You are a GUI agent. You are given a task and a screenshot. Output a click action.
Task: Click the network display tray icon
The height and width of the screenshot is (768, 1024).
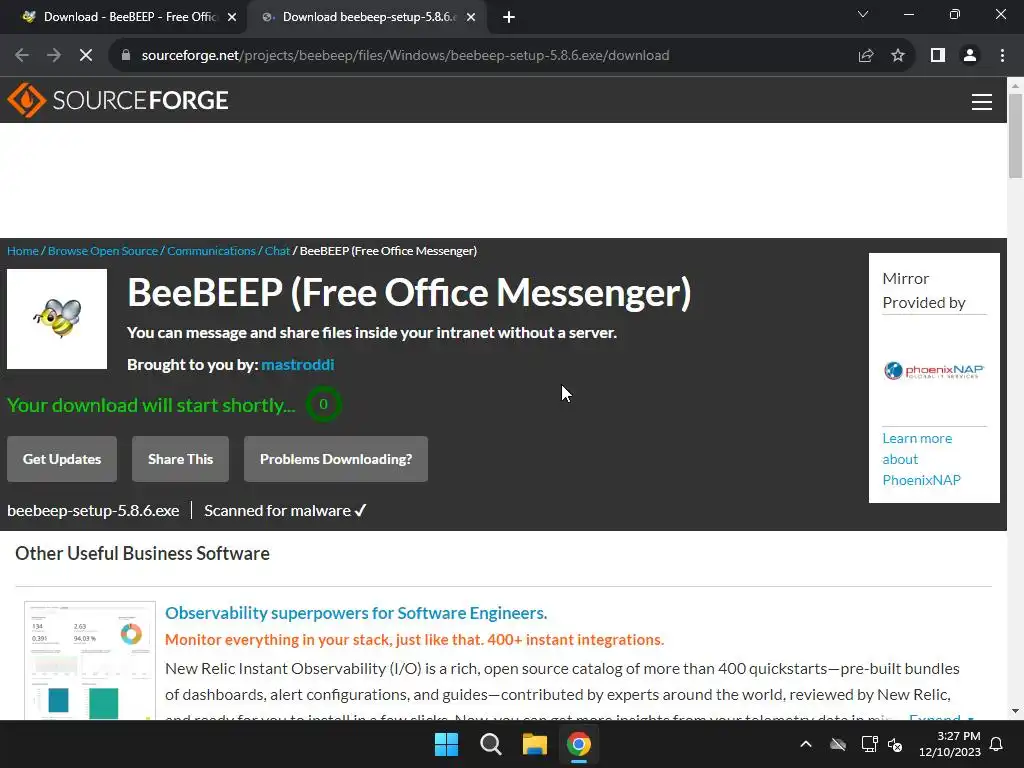pos(869,744)
